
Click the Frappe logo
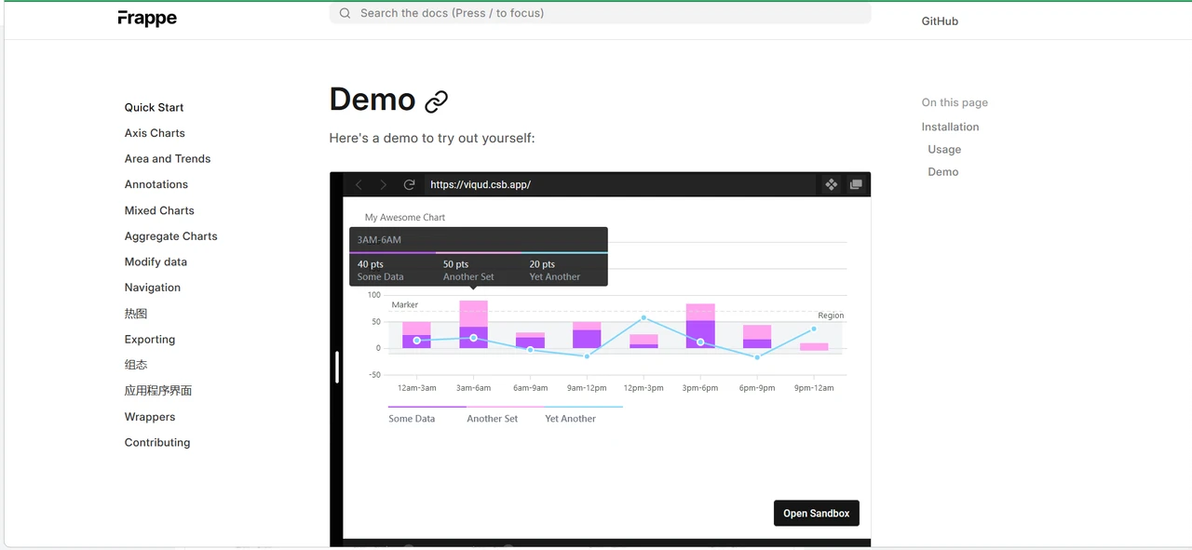tap(147, 17)
